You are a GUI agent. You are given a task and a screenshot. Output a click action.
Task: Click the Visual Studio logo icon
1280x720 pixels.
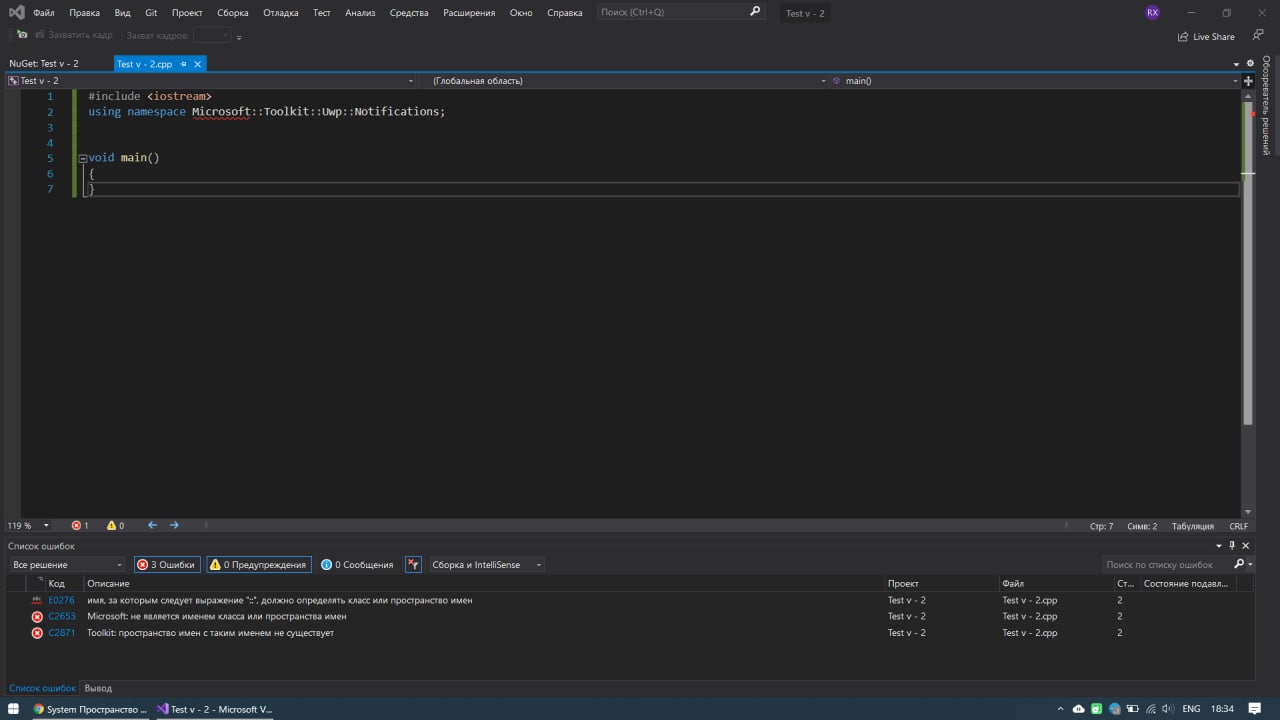(x=17, y=13)
